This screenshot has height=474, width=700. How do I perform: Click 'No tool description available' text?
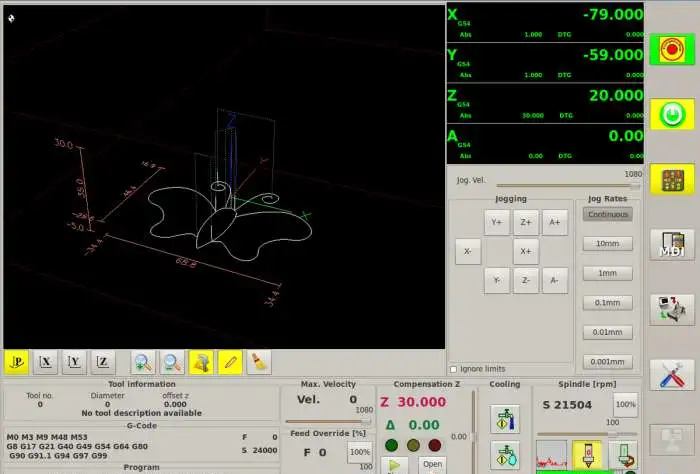point(142,413)
